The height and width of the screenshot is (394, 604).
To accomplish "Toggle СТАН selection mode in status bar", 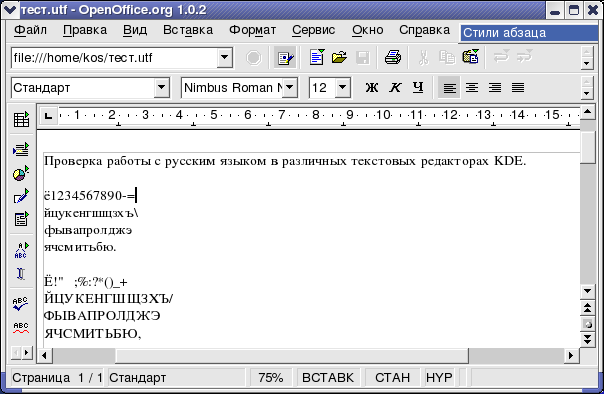I will [x=393, y=378].
